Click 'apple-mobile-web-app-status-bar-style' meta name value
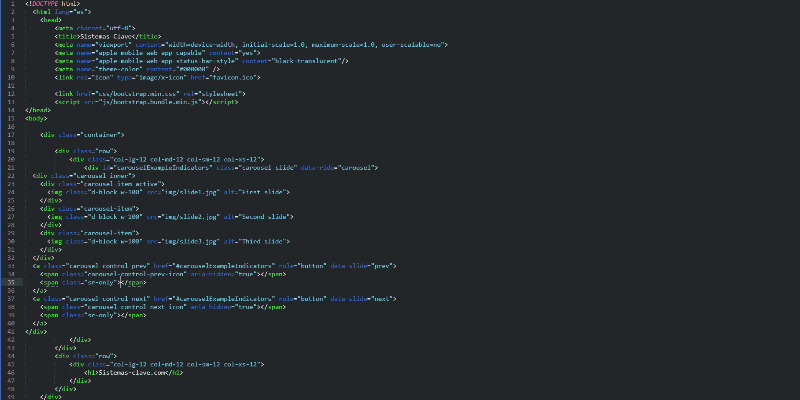800x400 pixels. [166, 61]
